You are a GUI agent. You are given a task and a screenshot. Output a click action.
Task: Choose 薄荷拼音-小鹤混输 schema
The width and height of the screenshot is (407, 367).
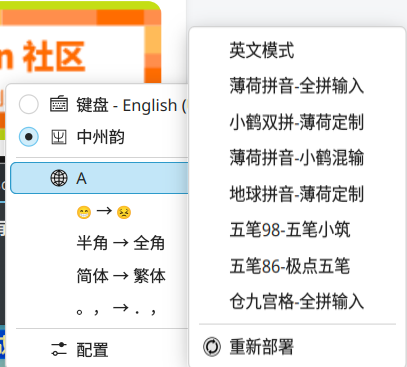(x=297, y=157)
